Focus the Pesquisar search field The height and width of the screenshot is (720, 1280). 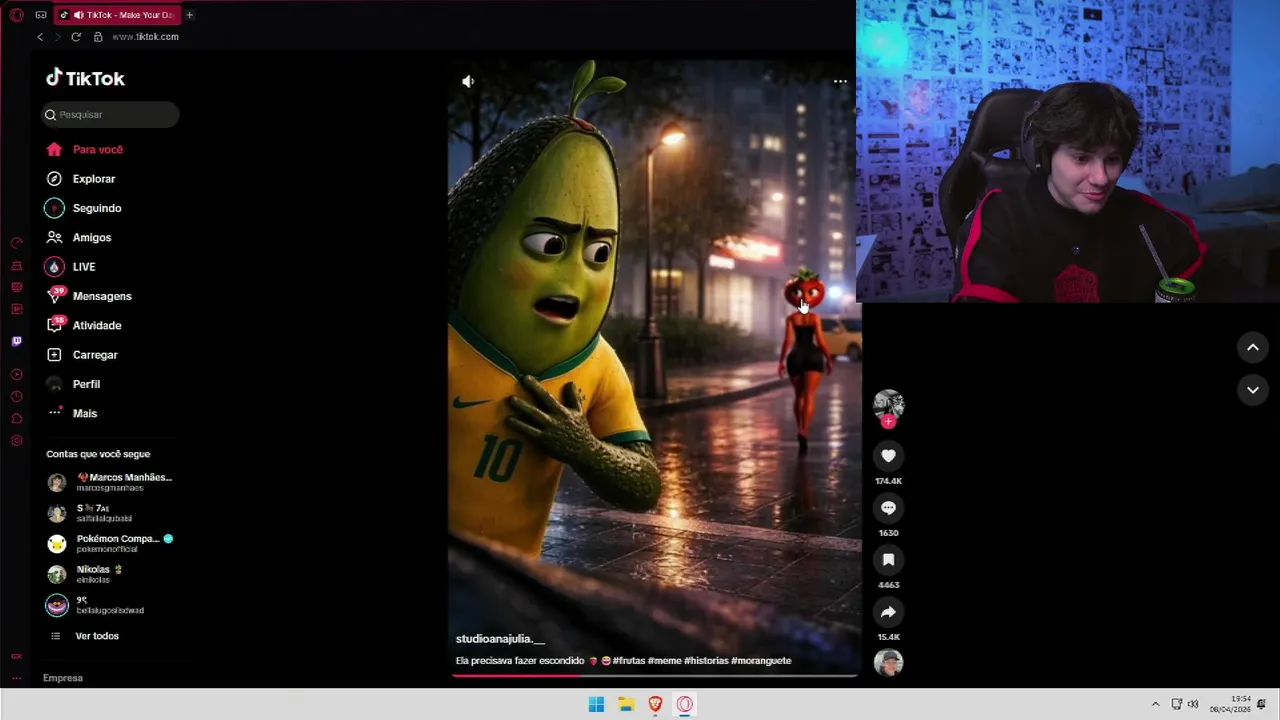(110, 114)
